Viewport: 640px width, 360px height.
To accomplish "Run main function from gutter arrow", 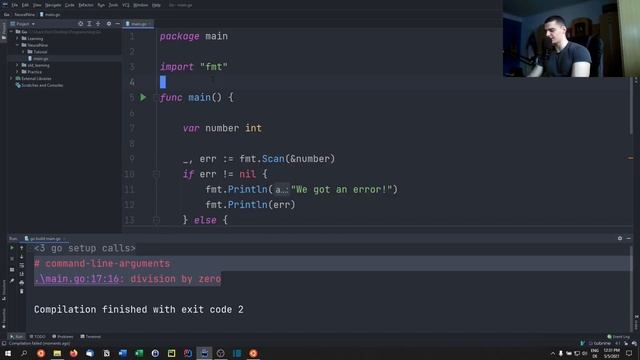I will pyautogui.click(x=143, y=98).
